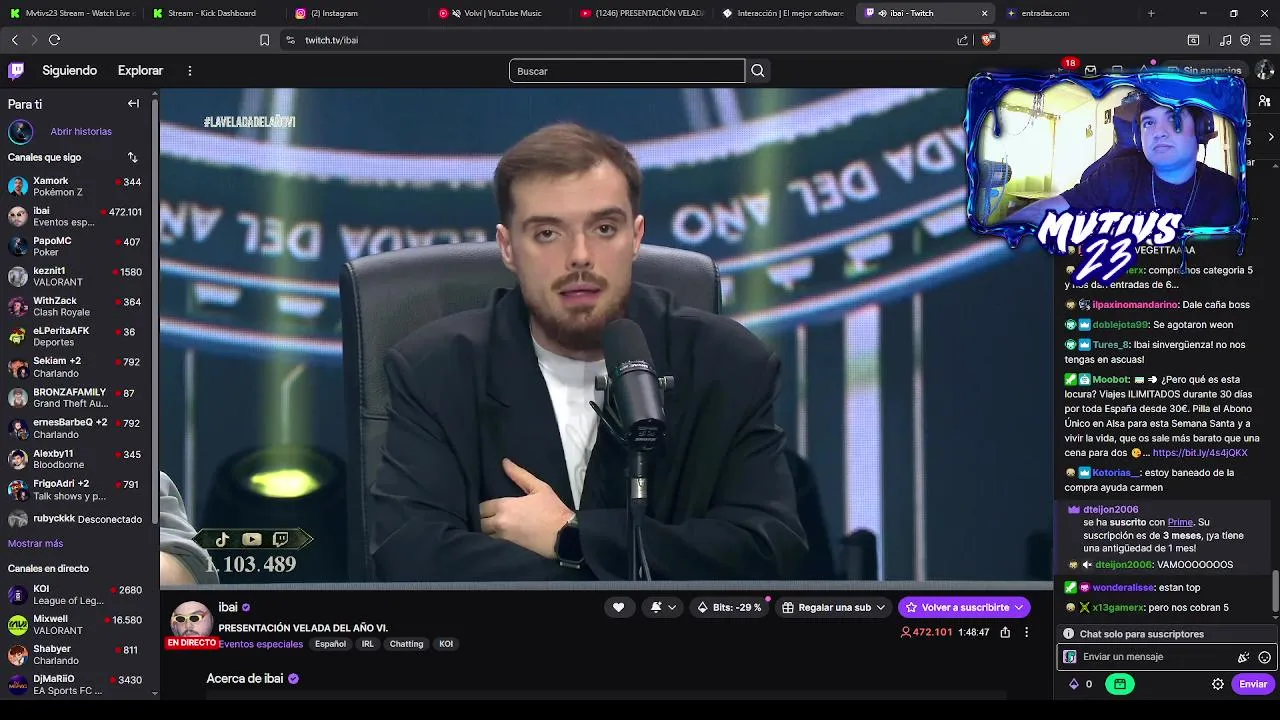The width and height of the screenshot is (1280, 720).
Task: Click the magnifier search button
Action: point(758,71)
